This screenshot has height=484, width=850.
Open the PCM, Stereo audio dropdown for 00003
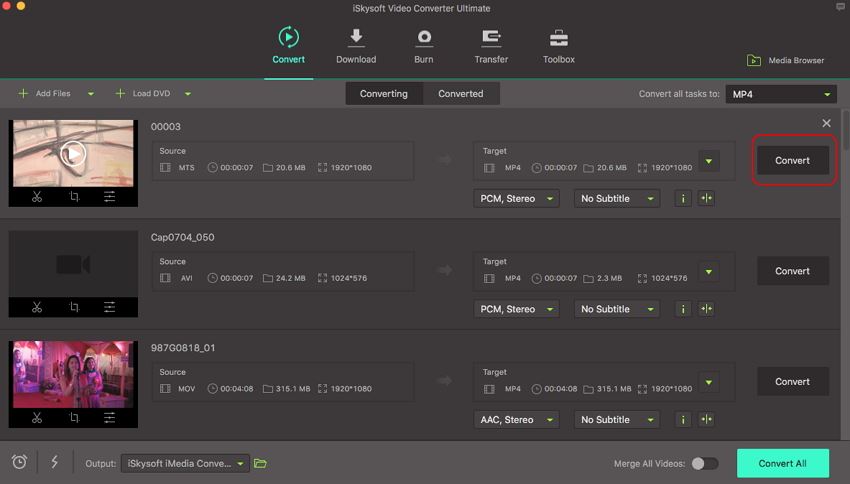[x=516, y=198]
